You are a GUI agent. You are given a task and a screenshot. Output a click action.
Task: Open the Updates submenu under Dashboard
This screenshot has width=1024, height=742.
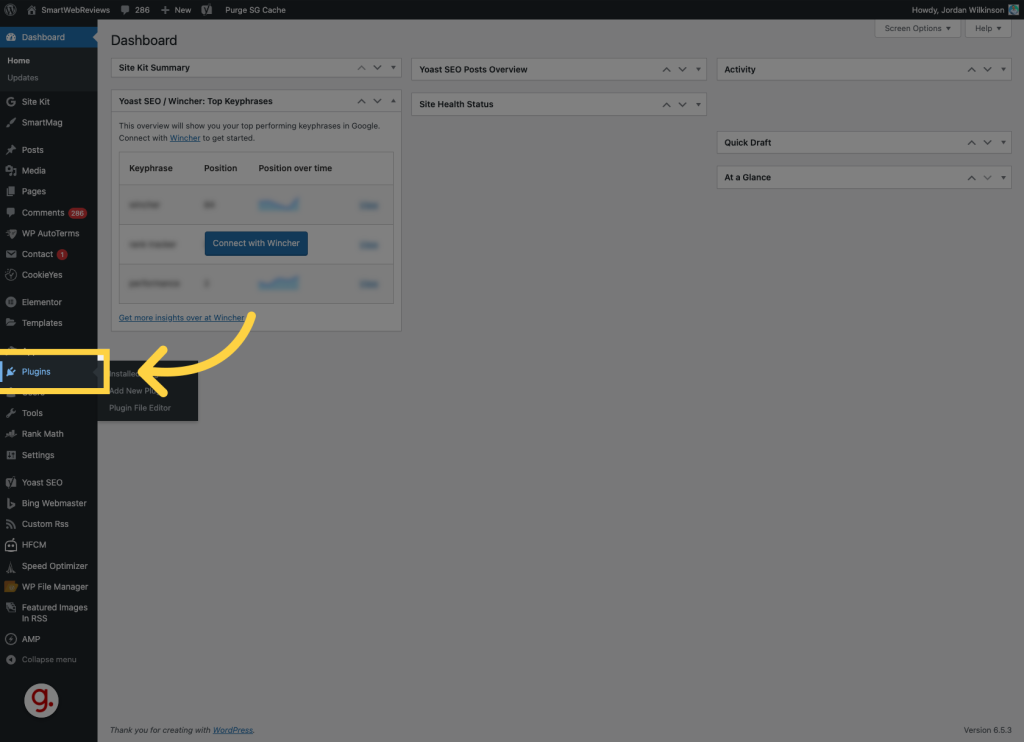[22, 78]
